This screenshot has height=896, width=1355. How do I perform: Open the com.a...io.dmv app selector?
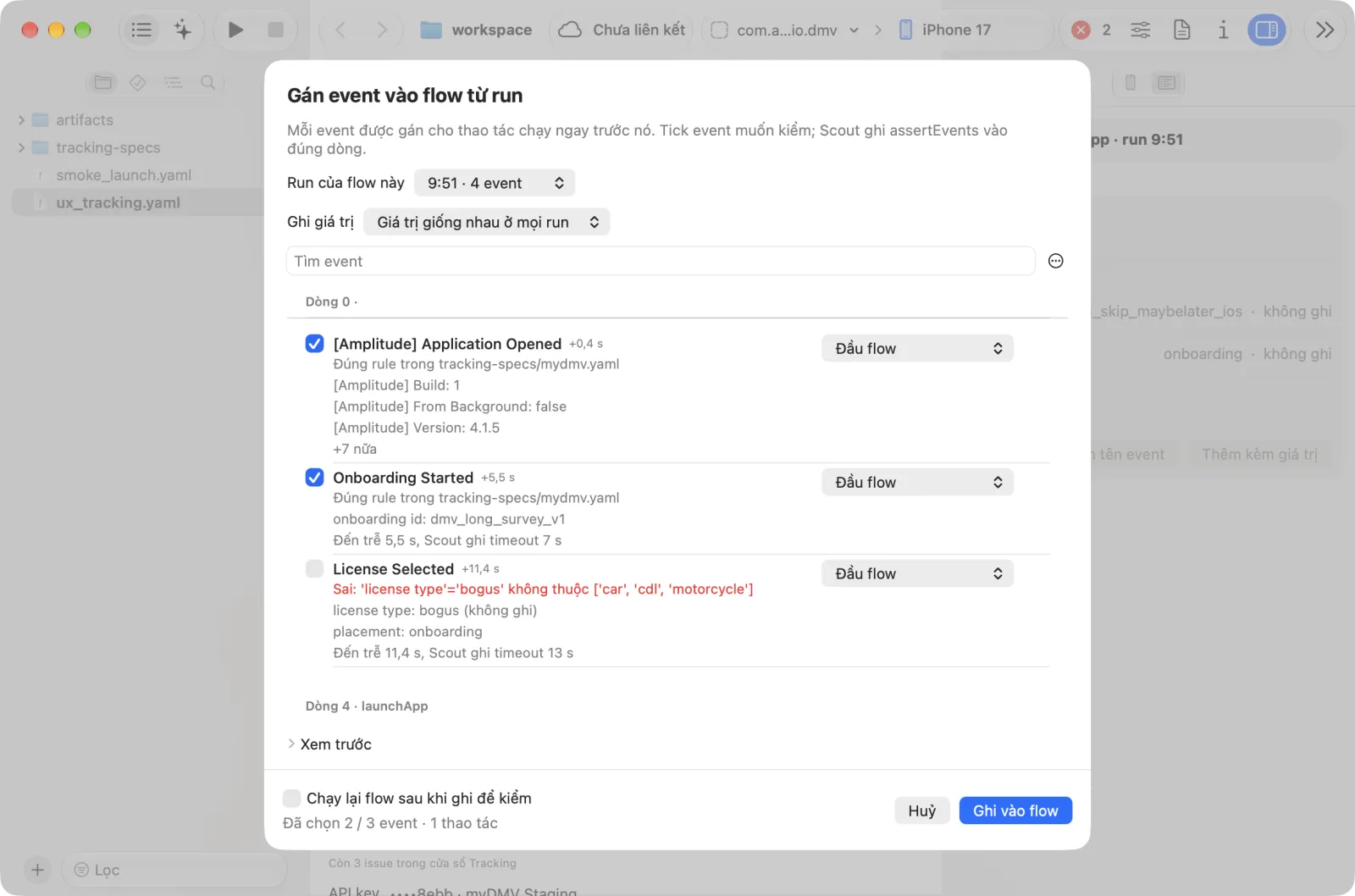pos(785,30)
